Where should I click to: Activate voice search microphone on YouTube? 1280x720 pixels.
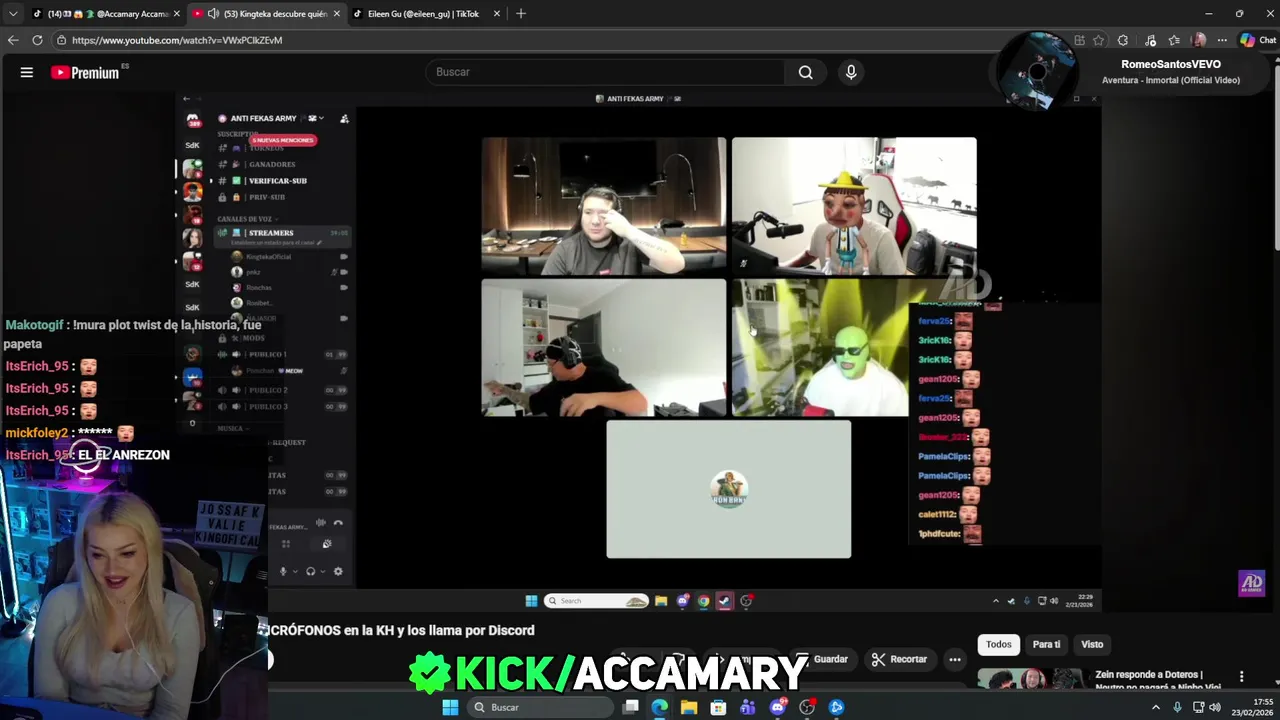coord(851,72)
